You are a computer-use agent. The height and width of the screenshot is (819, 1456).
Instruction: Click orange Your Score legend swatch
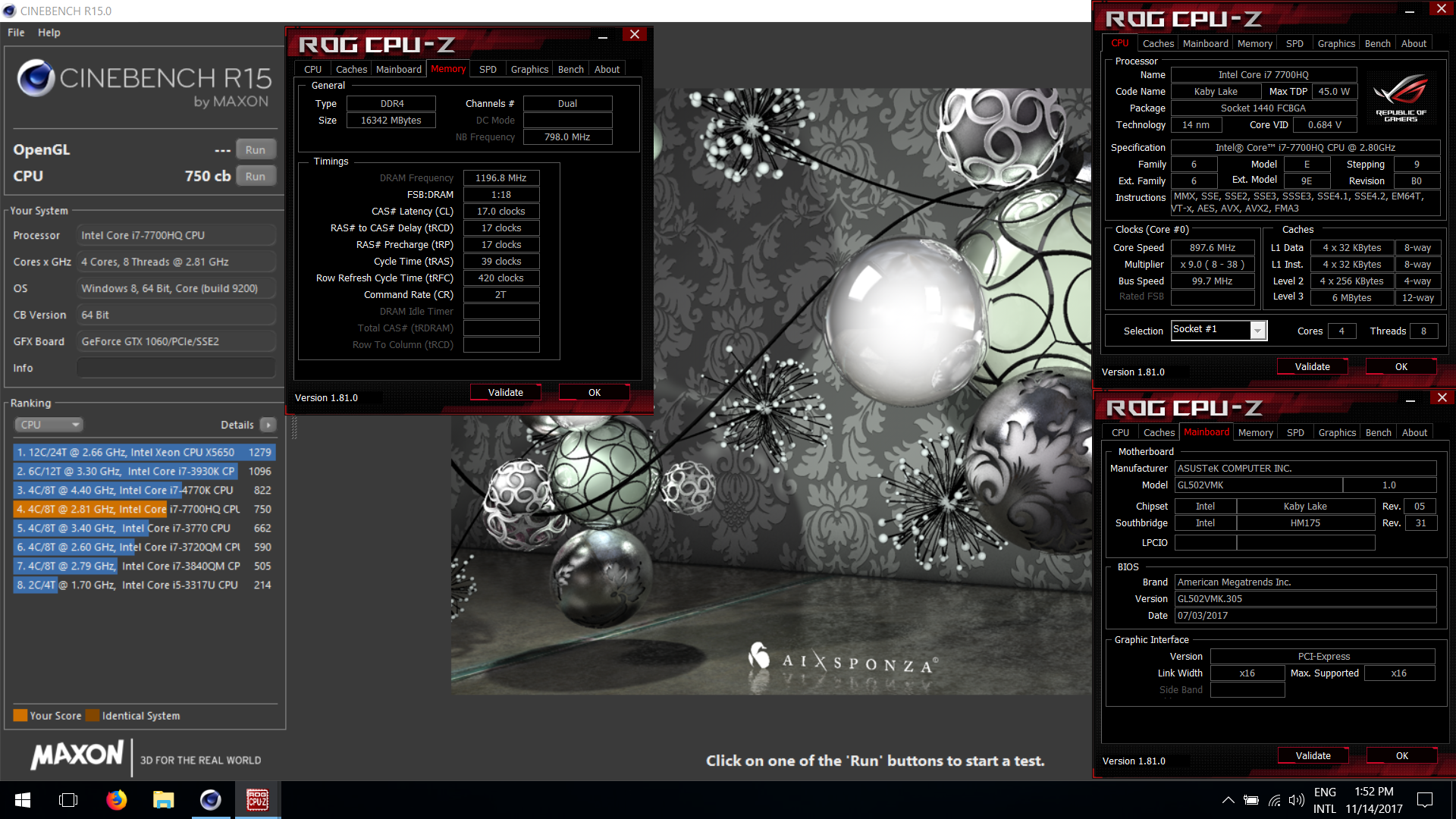[20, 715]
